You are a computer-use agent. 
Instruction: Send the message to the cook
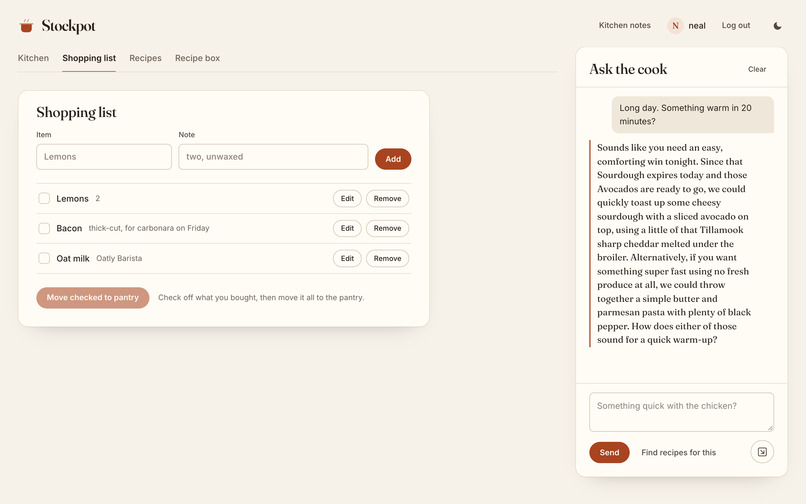pyautogui.click(x=609, y=452)
